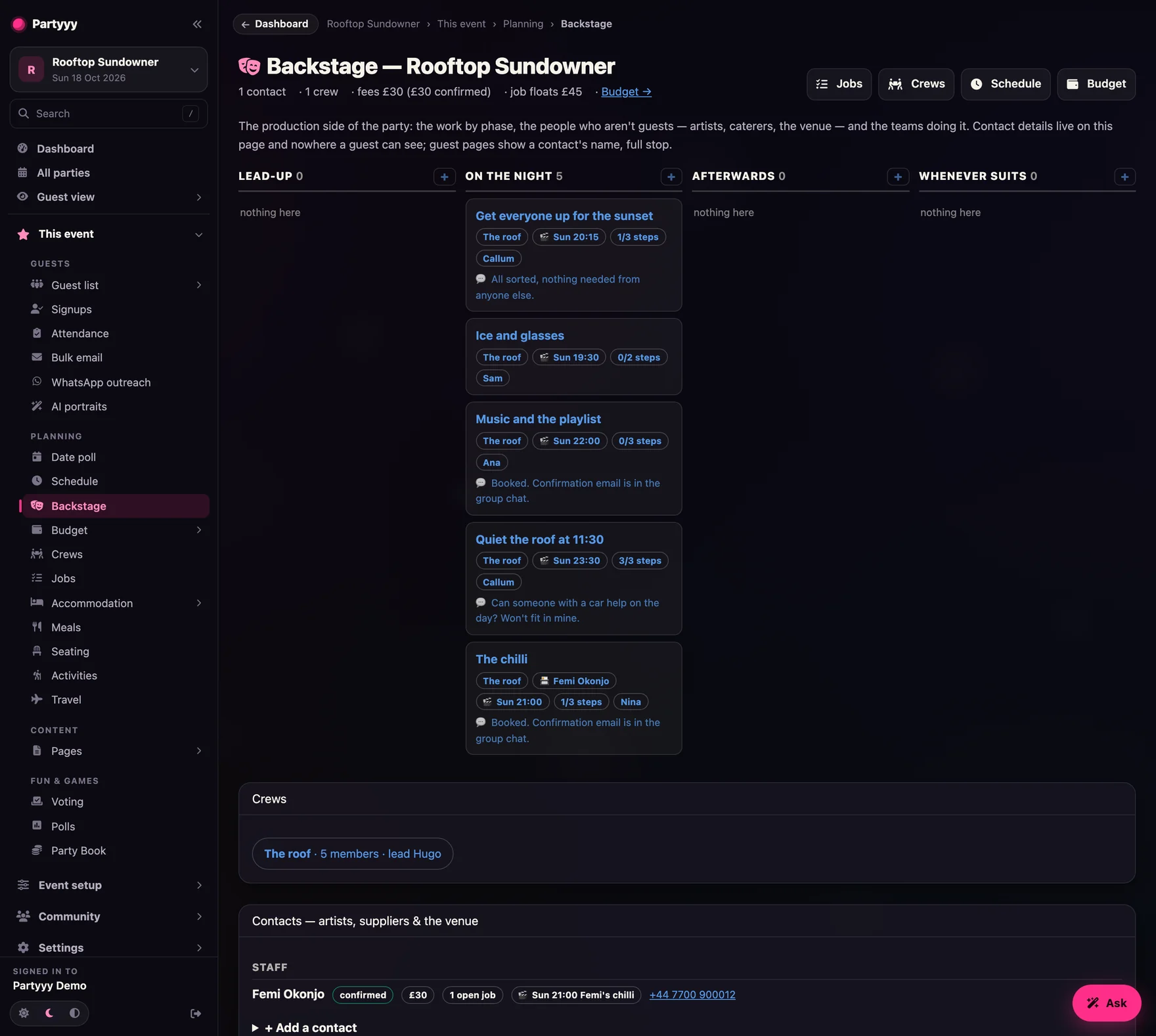
Task: Add a job to On the night column
Action: pos(671,177)
